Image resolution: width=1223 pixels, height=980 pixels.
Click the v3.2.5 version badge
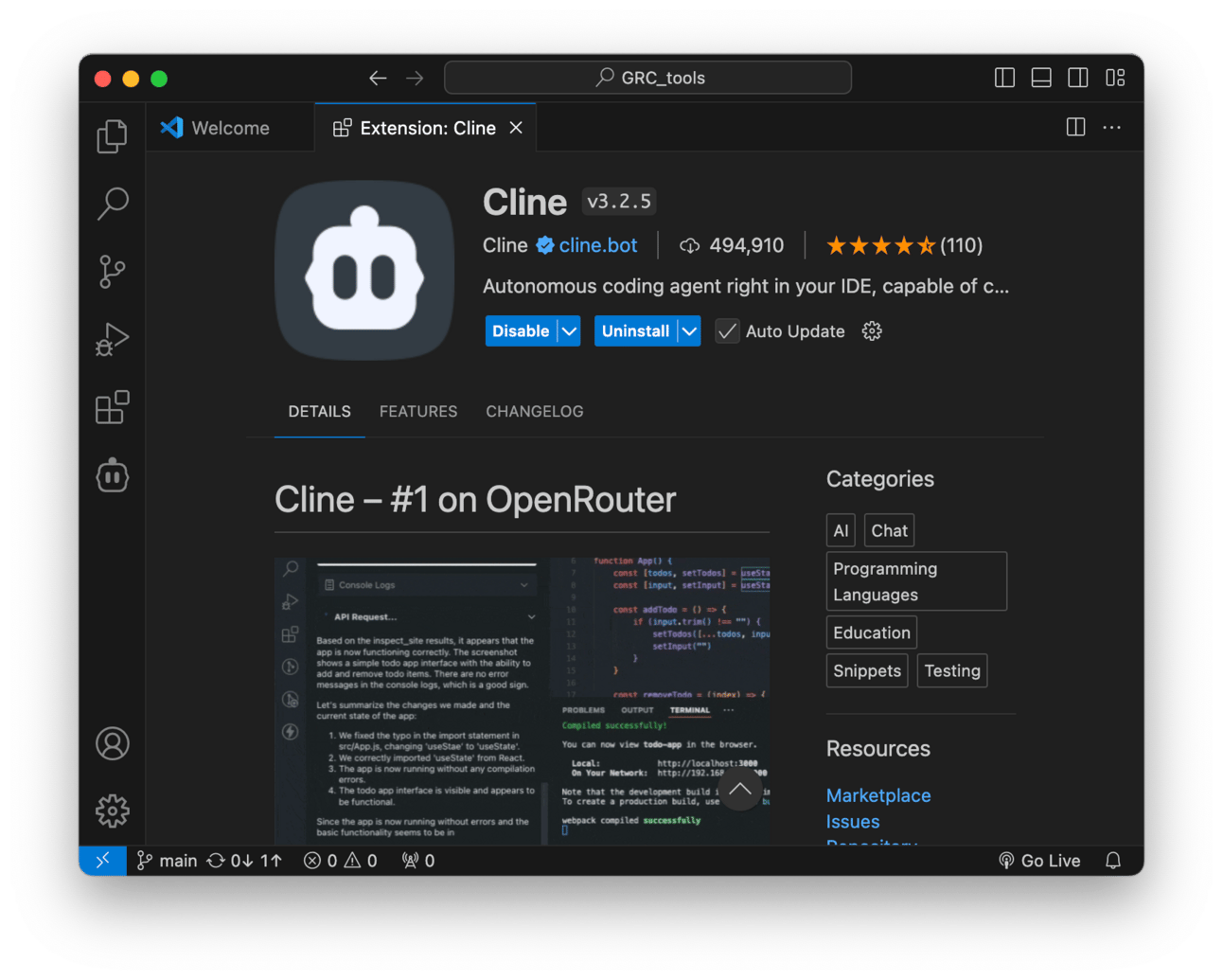click(x=619, y=202)
